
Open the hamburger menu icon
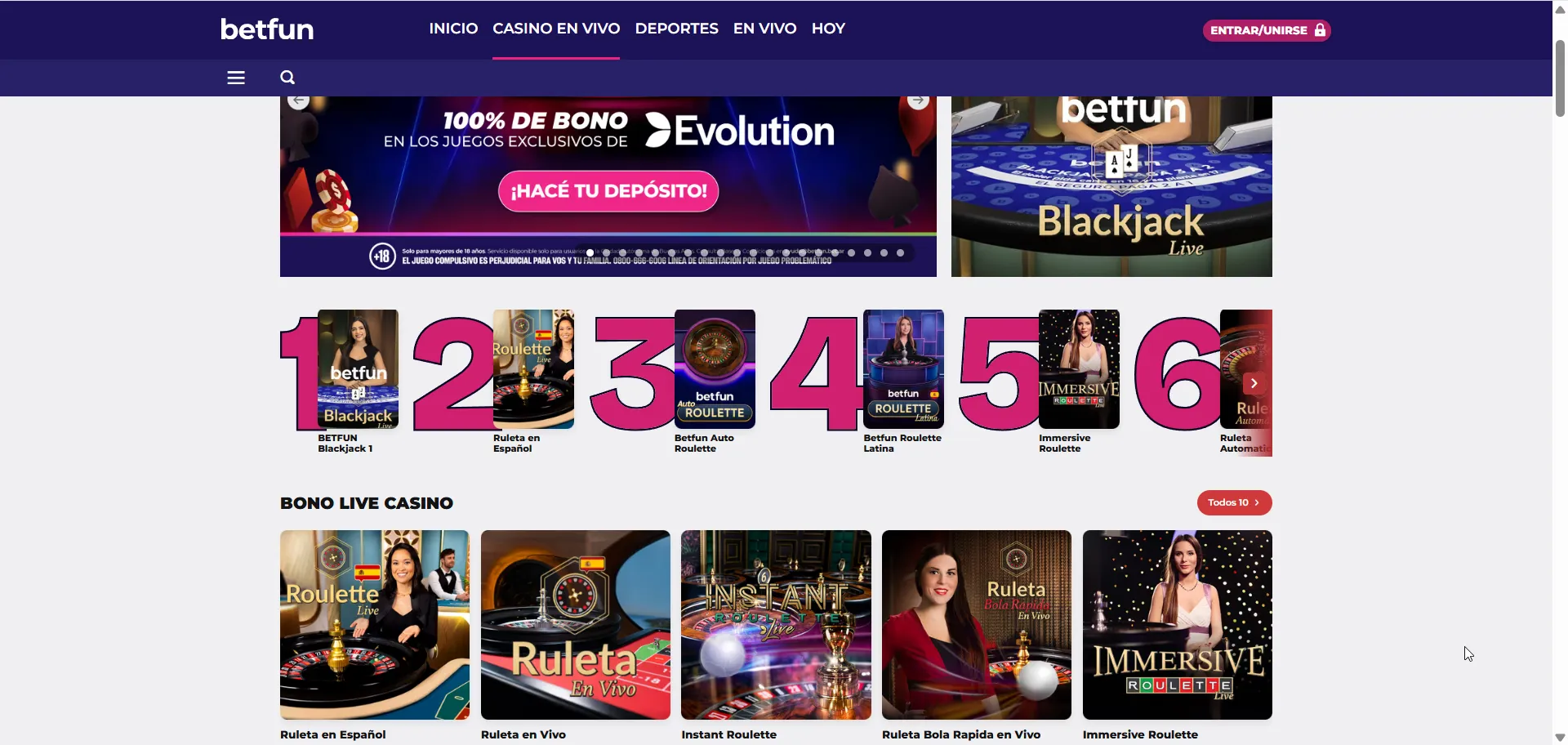pyautogui.click(x=236, y=78)
